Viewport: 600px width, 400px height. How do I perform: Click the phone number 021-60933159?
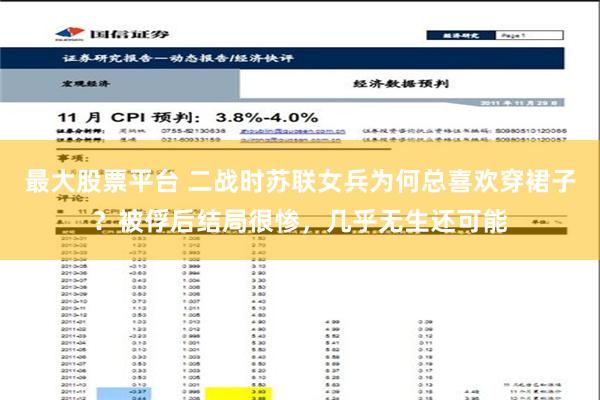click(190, 140)
